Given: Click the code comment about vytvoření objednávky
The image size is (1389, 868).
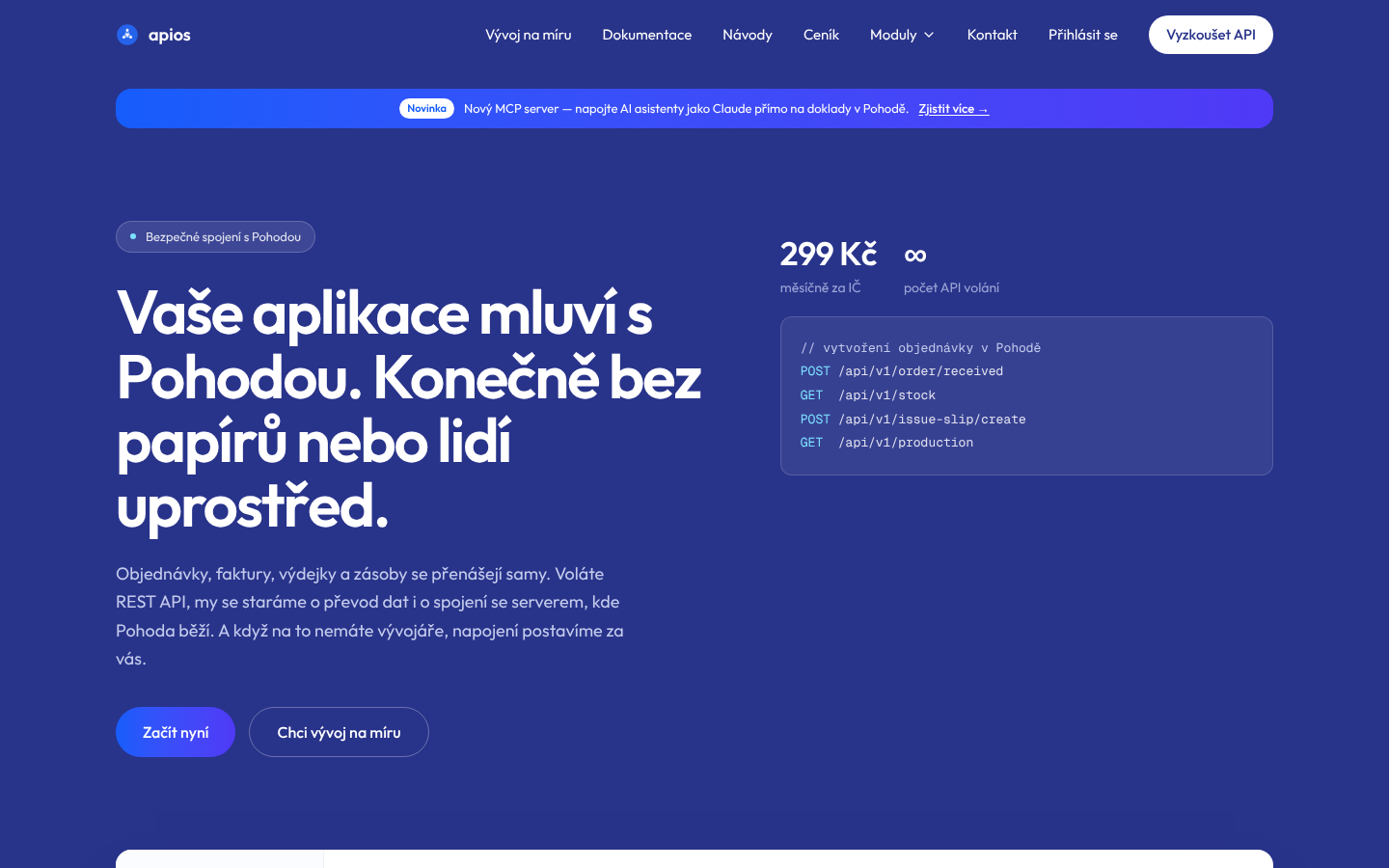Looking at the screenshot, I should point(920,348).
